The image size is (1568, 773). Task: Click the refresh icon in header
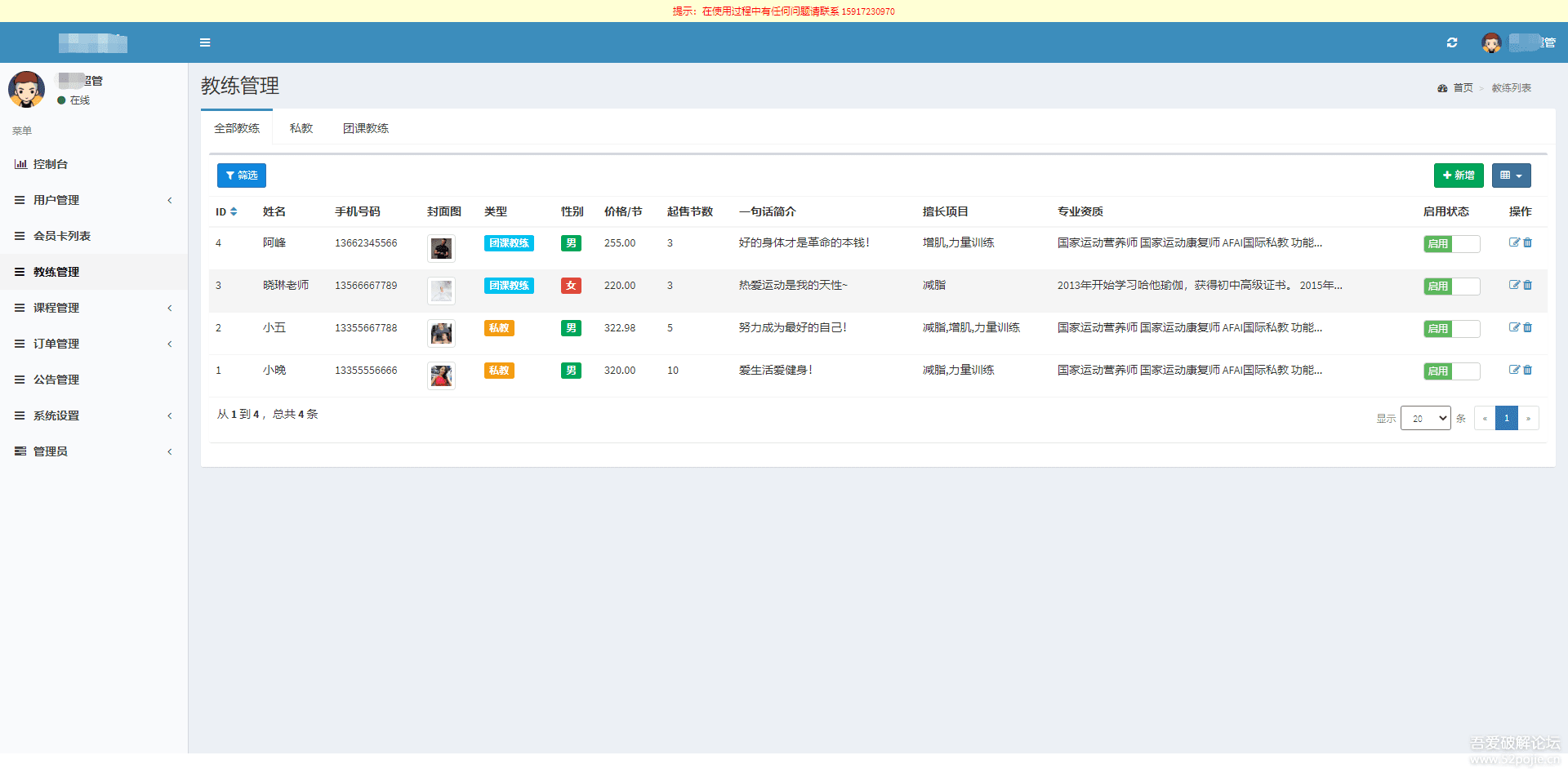pos(1452,42)
